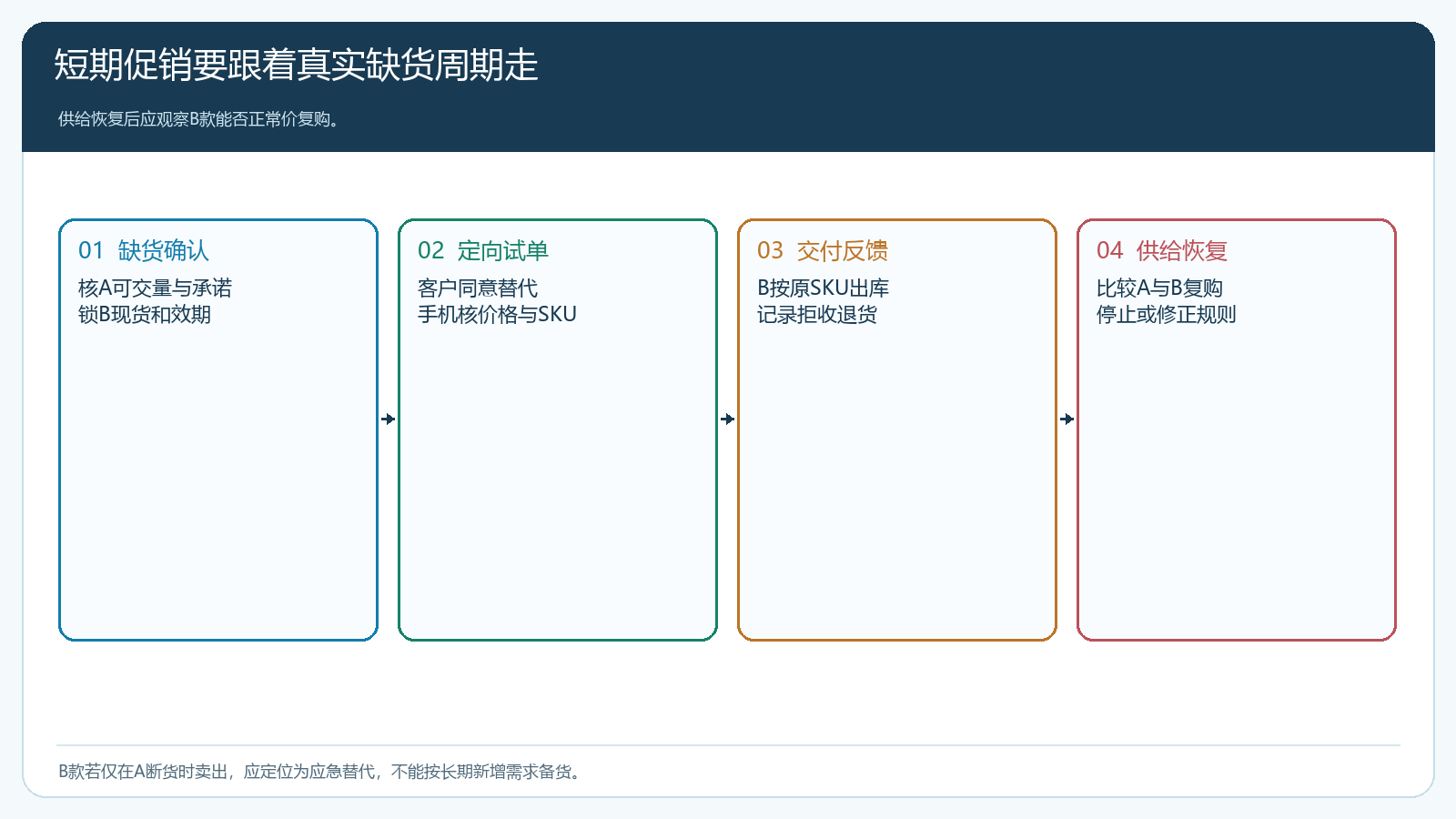Click the heading 03 交付反馈
Image resolution: width=1456 pixels, height=819 pixels.
[x=823, y=250]
